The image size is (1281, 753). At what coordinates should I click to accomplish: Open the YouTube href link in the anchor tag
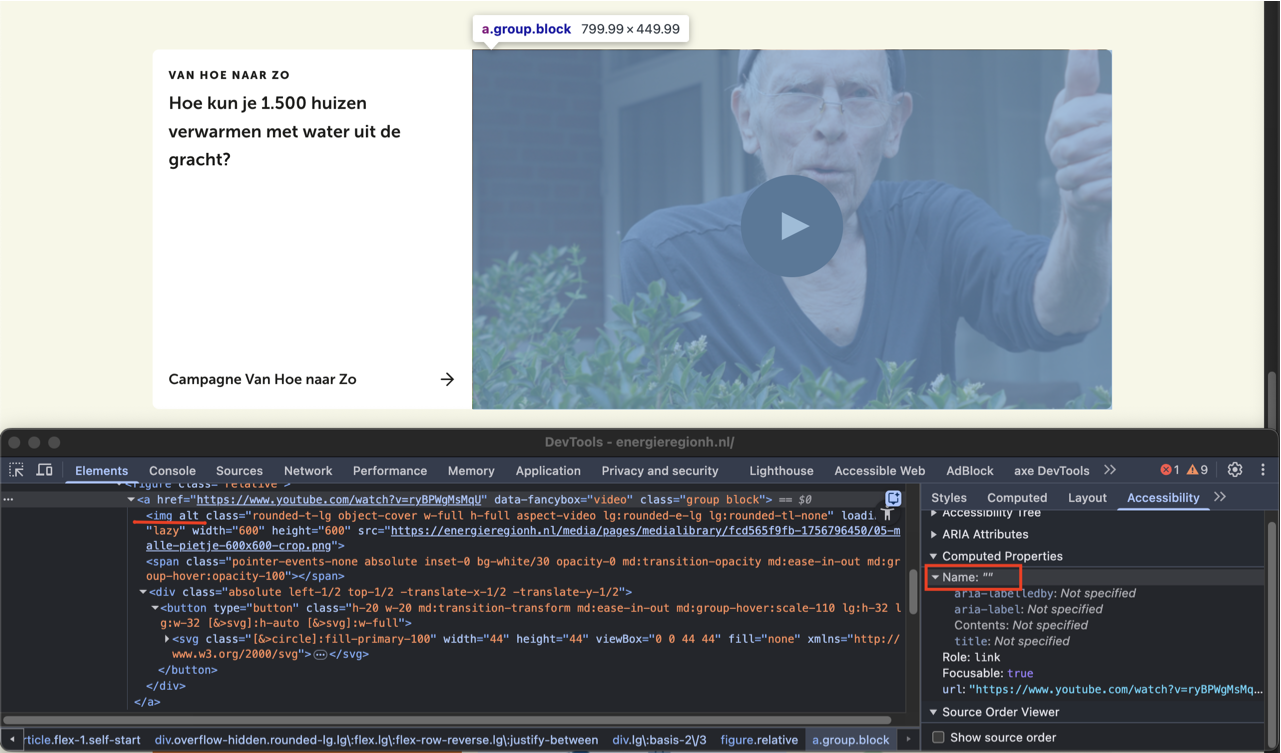(340, 499)
